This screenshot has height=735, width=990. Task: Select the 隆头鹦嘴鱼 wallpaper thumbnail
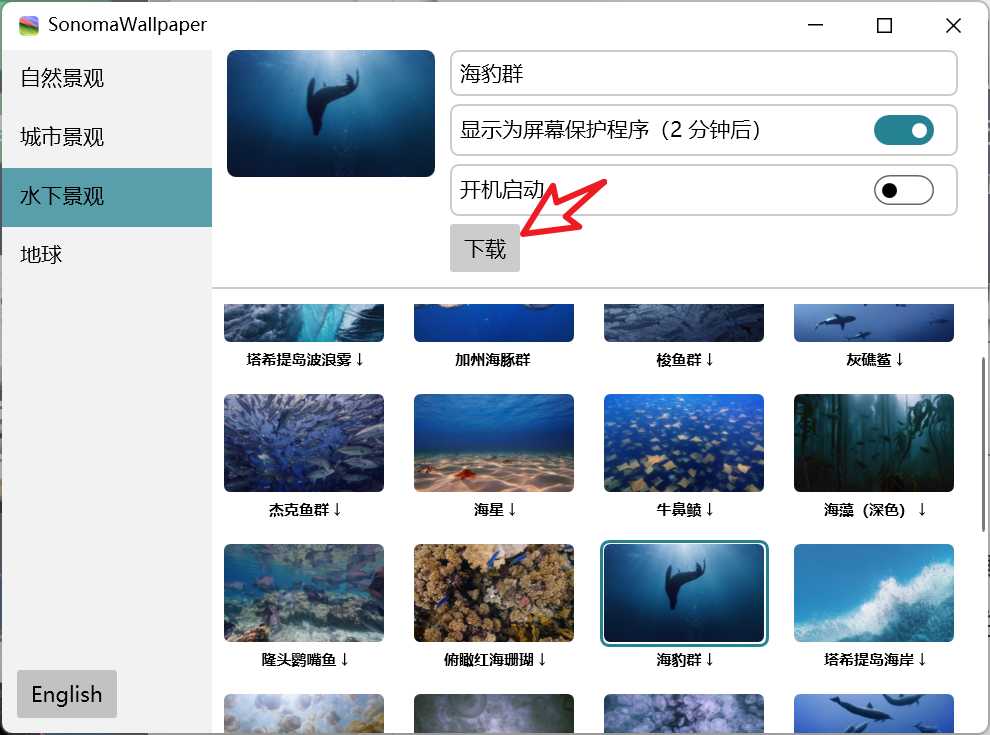304,593
